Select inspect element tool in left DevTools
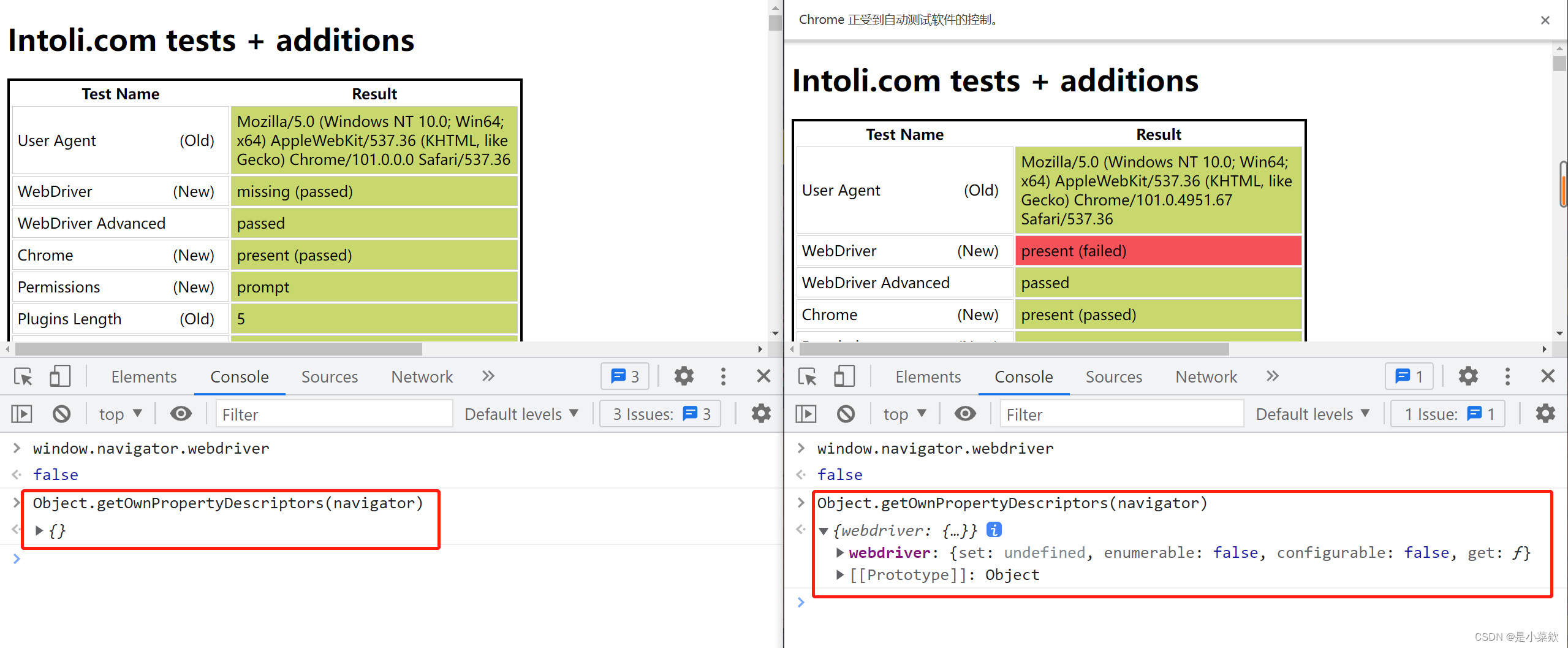Screen dimensions: 1568x648 click(23, 376)
